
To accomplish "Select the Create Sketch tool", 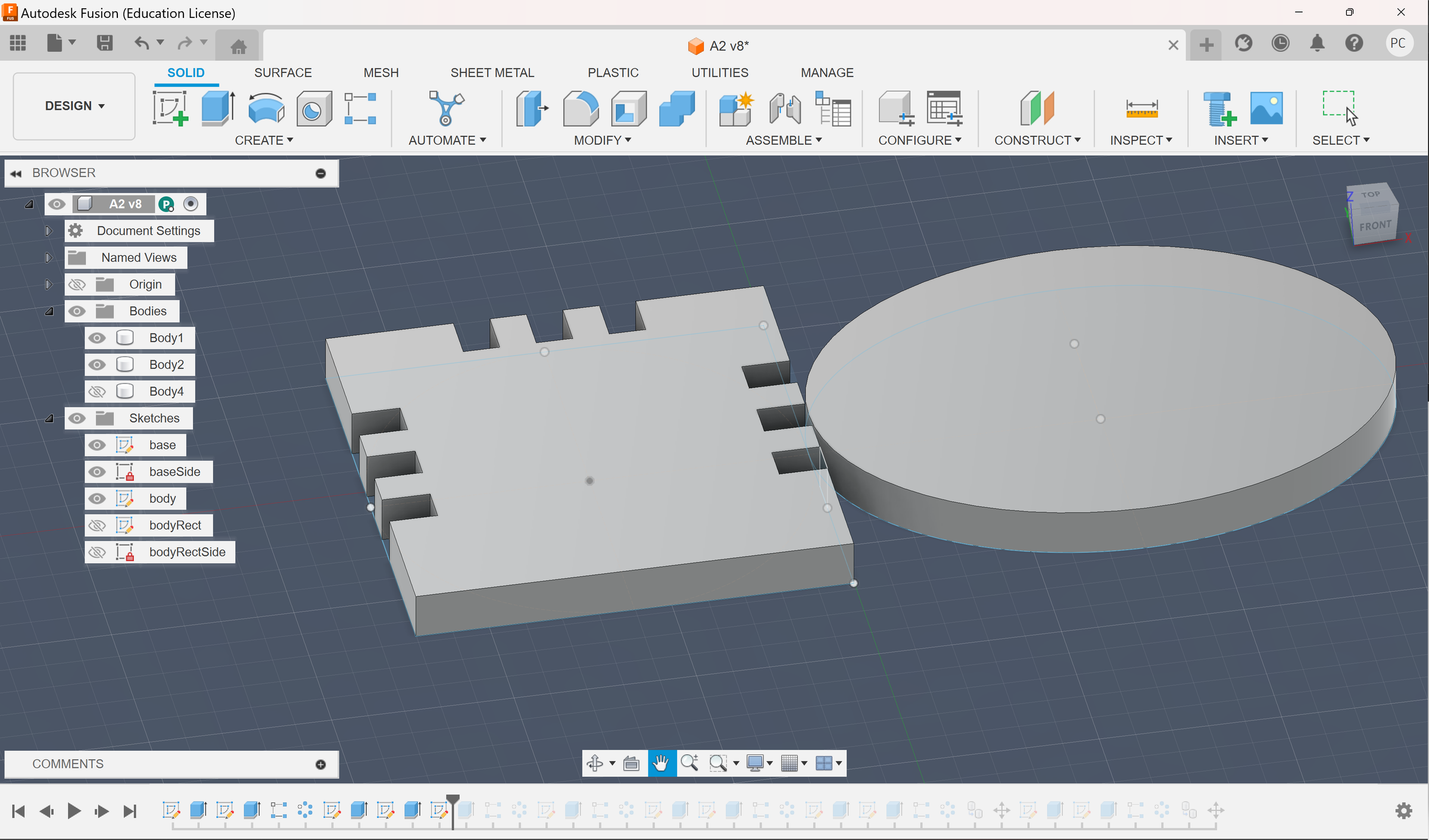I will pyautogui.click(x=170, y=108).
